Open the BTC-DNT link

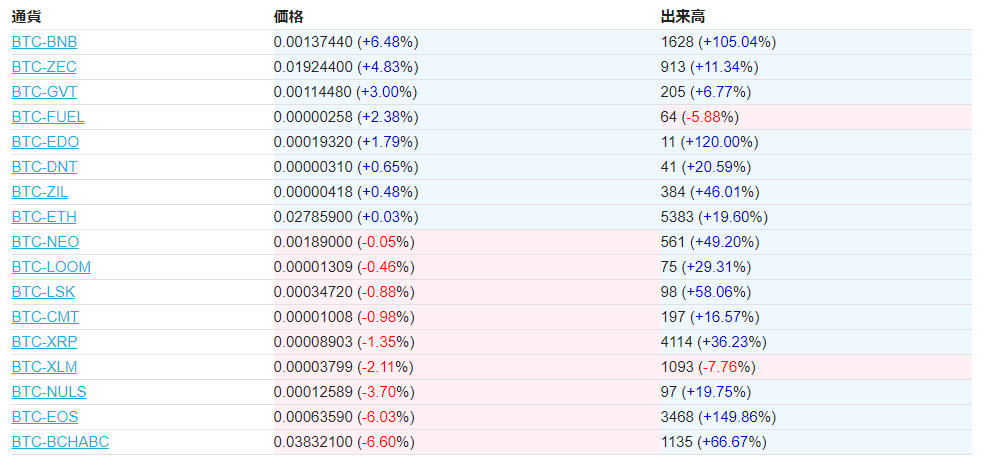tap(44, 167)
